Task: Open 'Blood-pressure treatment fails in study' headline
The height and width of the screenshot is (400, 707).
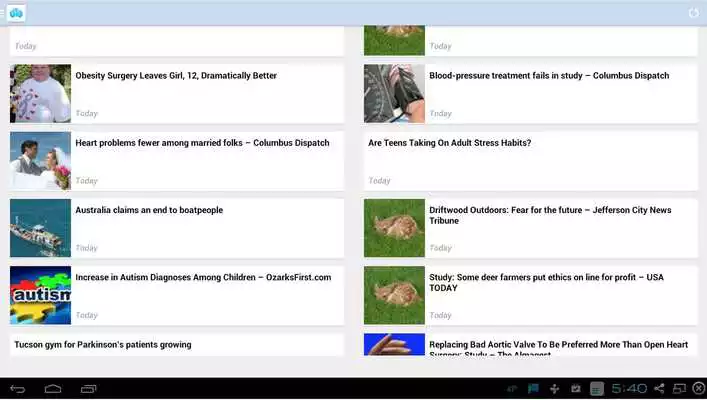Action: point(549,76)
